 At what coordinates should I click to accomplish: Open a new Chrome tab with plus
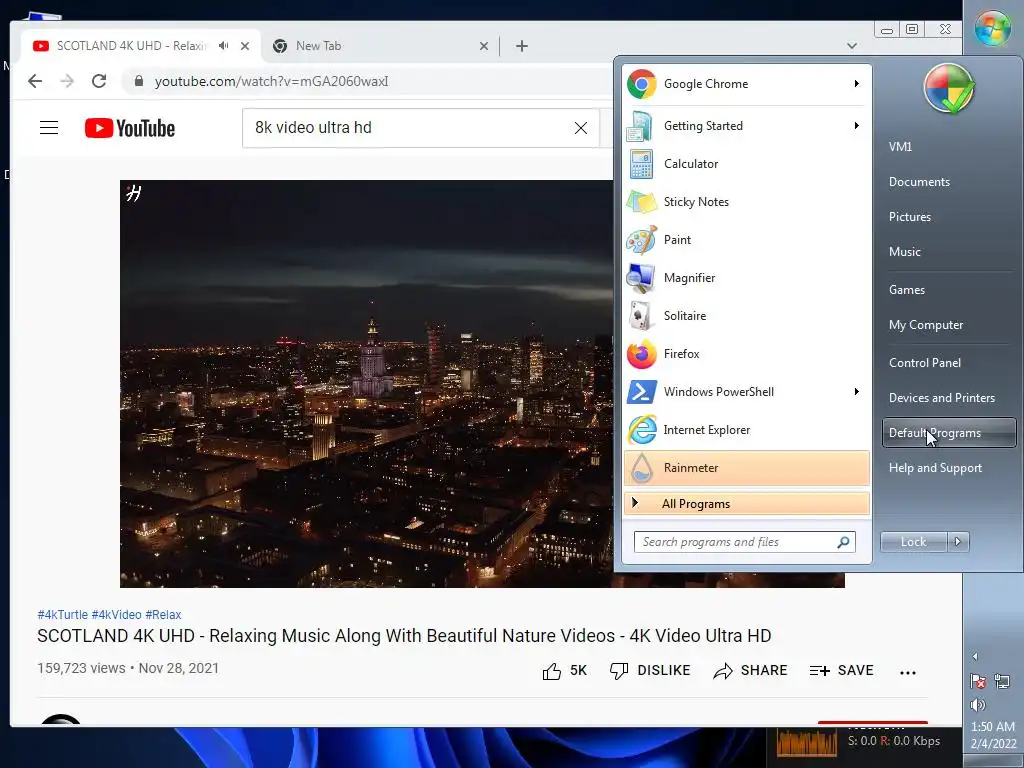tap(522, 46)
